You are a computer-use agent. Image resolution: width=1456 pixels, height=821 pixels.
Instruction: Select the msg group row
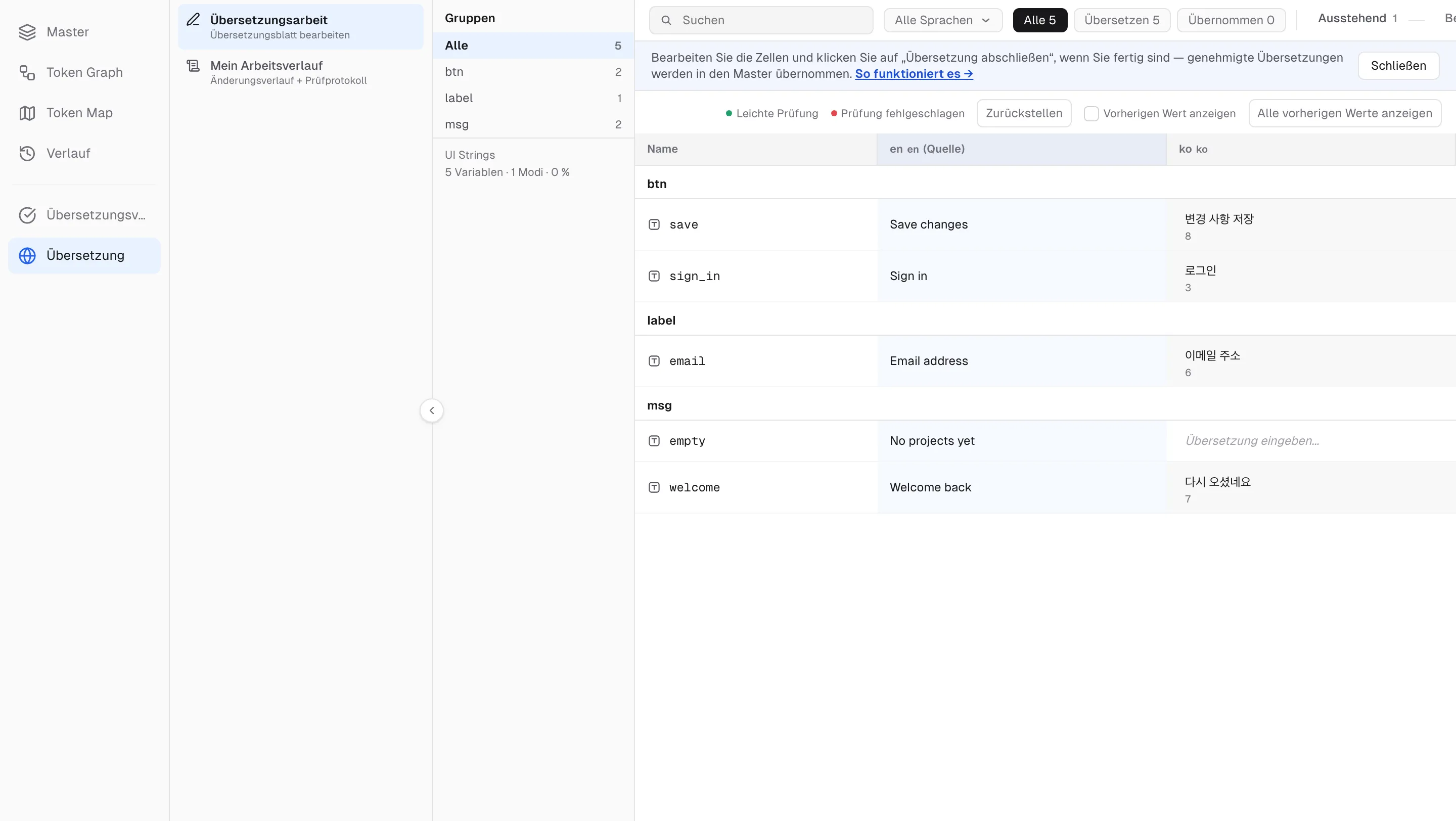tap(533, 124)
